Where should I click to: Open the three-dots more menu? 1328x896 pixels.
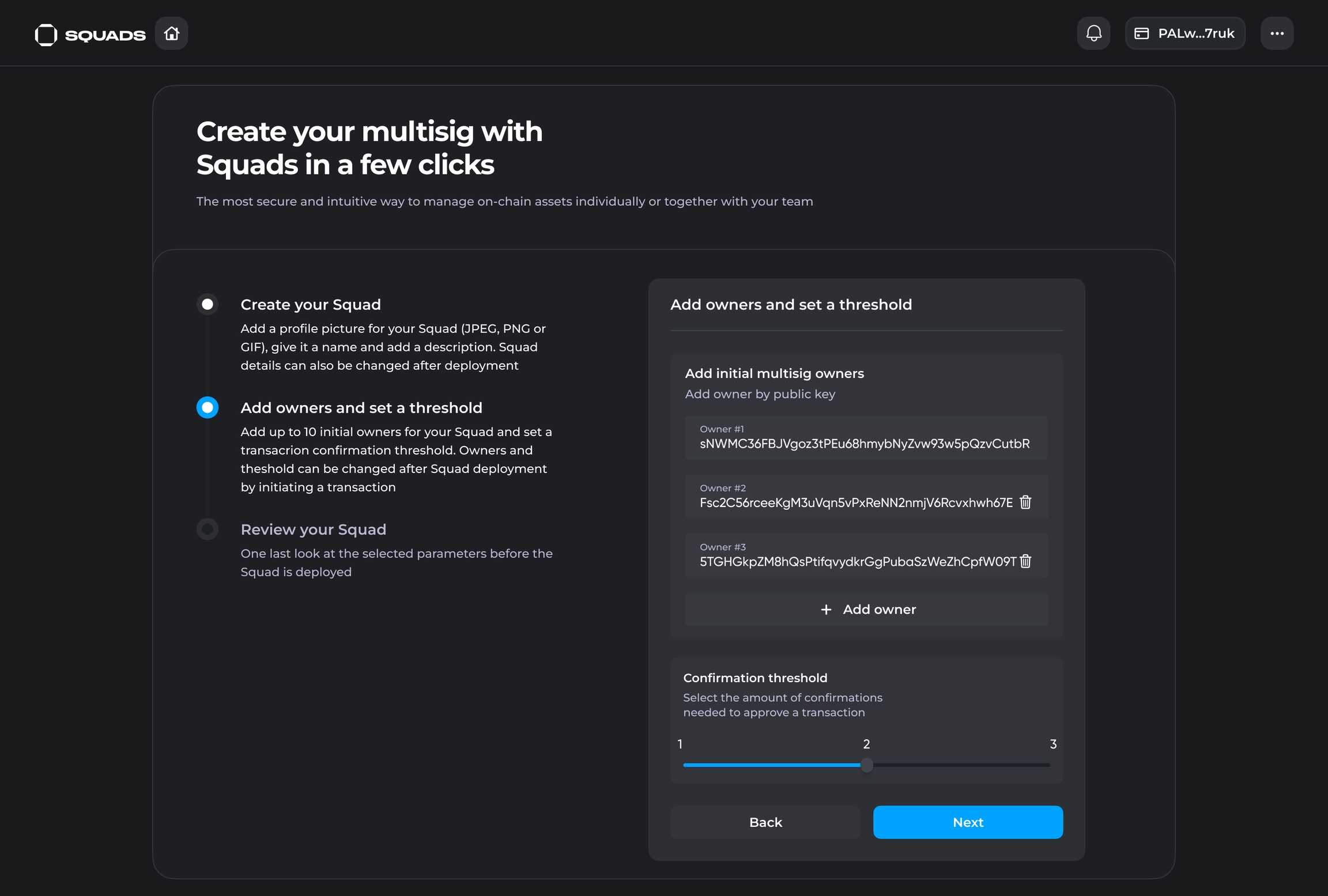point(1277,33)
